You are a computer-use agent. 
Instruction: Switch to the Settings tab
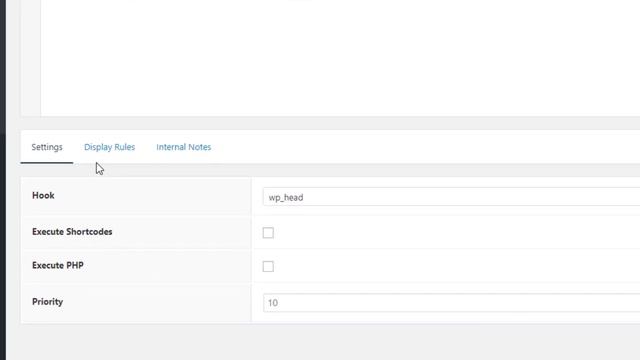47,147
